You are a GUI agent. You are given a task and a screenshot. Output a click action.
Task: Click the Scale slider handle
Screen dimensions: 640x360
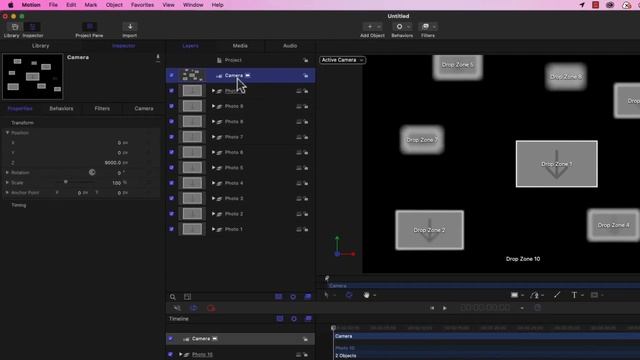coord(66,182)
